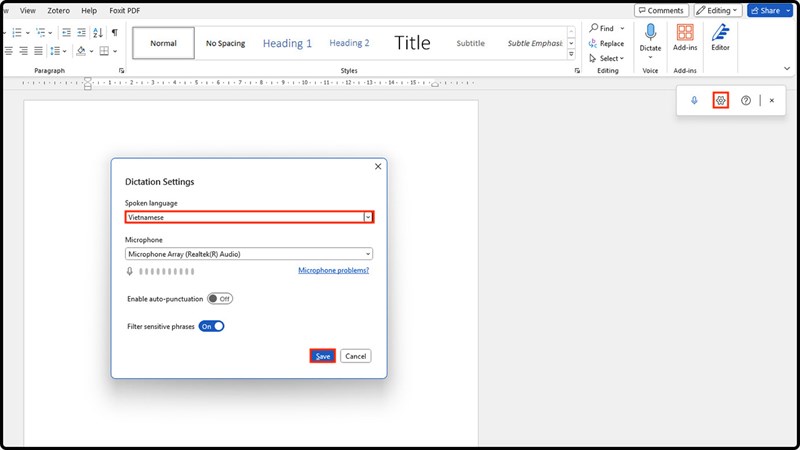Turn off Filter sensitive phrases toggle
Image resolution: width=800 pixels, height=450 pixels.
[212, 326]
